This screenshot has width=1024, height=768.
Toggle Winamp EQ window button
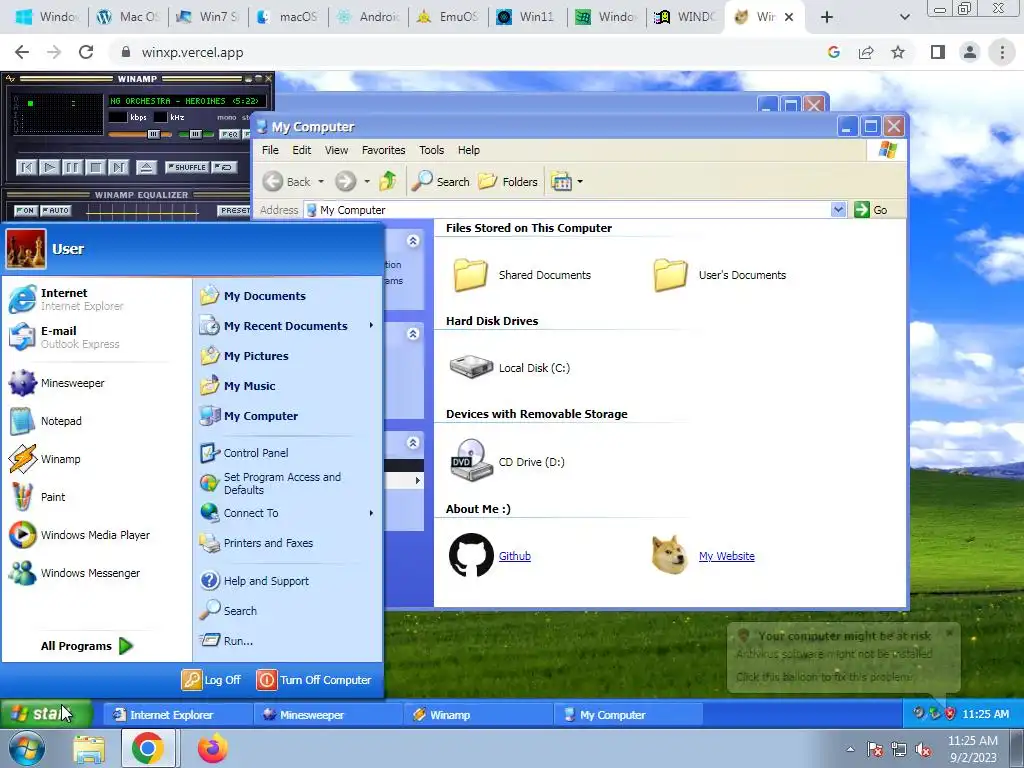pyautogui.click(x=229, y=135)
